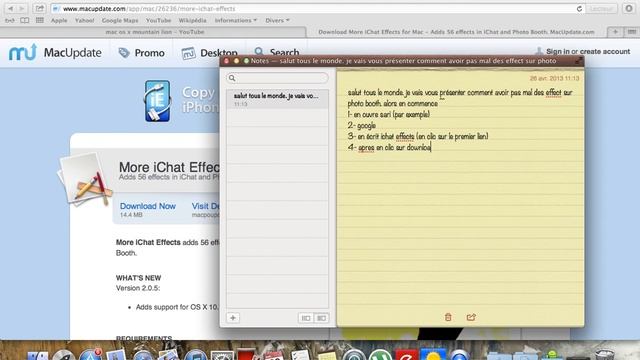Click Sign in or create account
This screenshot has height=360, width=640.
tap(588, 51)
